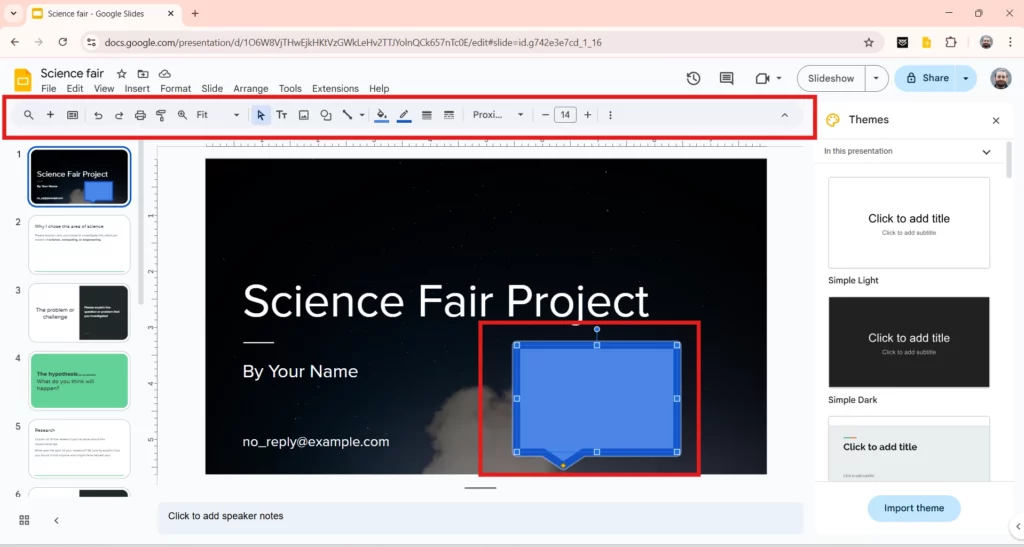
Task: Expand the In this presentation section
Action: [x=986, y=152]
